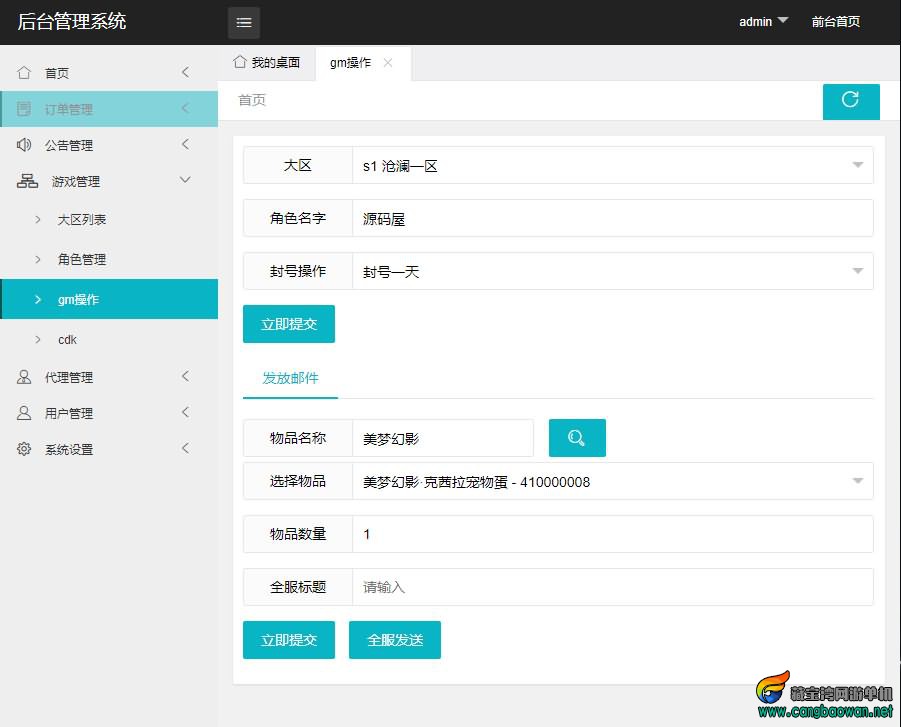Click the magnifier search icon button

point(577,438)
